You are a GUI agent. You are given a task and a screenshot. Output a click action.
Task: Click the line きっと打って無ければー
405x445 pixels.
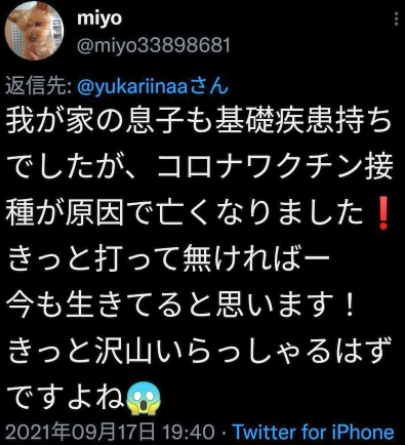(x=169, y=259)
